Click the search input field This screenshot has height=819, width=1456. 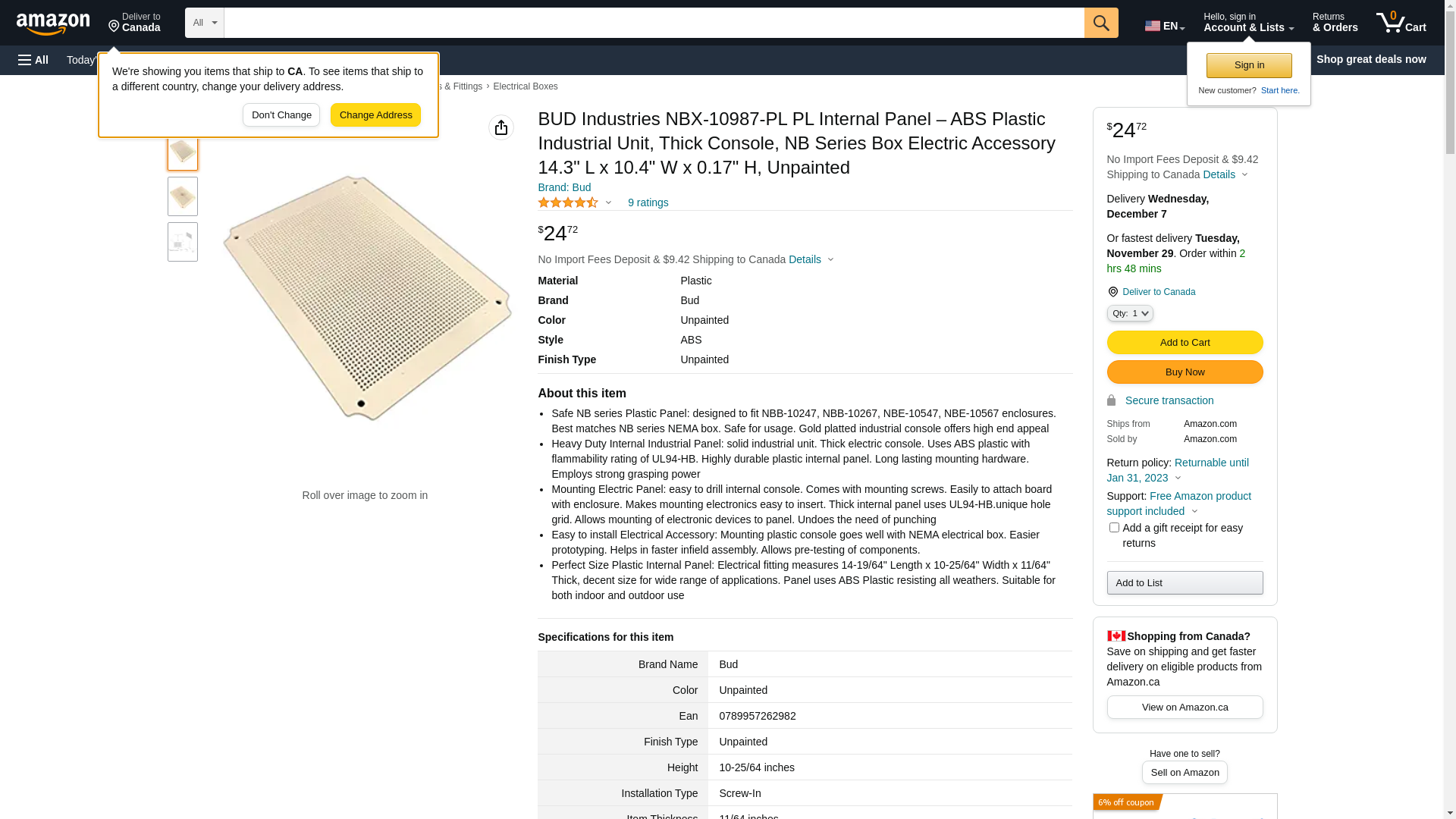coord(654,23)
